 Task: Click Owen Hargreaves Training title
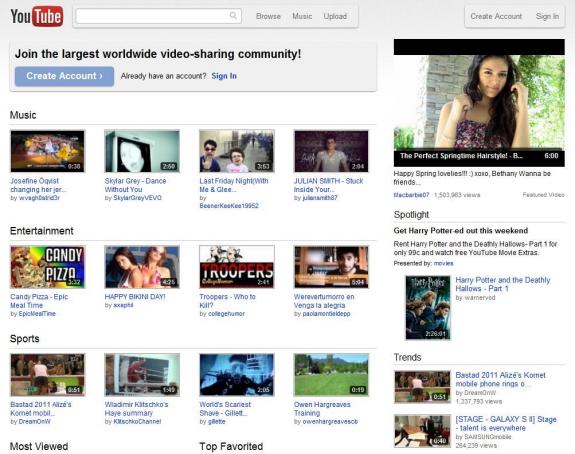(x=322, y=409)
